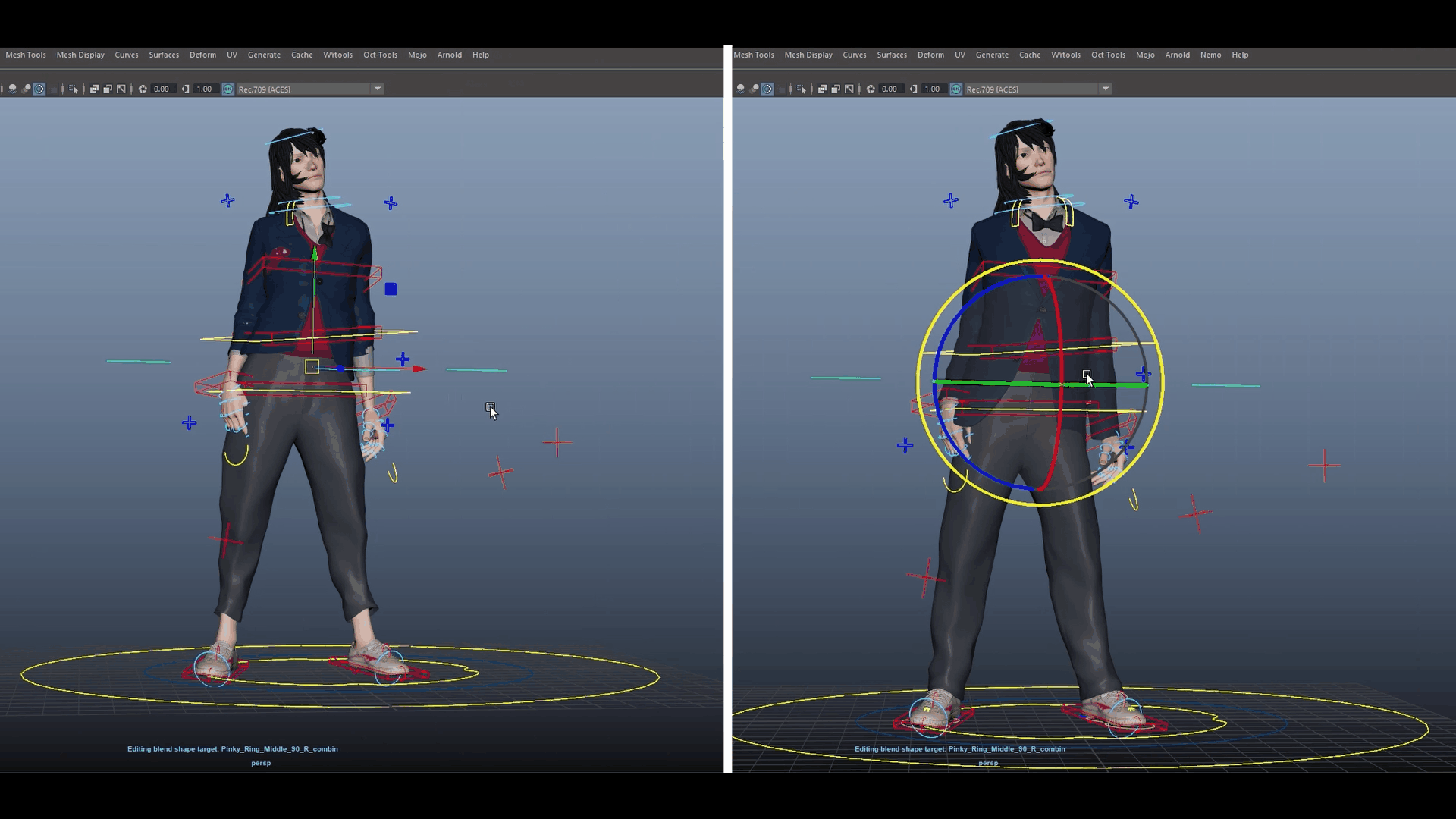Screen dimensions: 1456x819
Task: Toggle multisample anti-aliasing in right viewport toolbar
Action: coord(767,89)
